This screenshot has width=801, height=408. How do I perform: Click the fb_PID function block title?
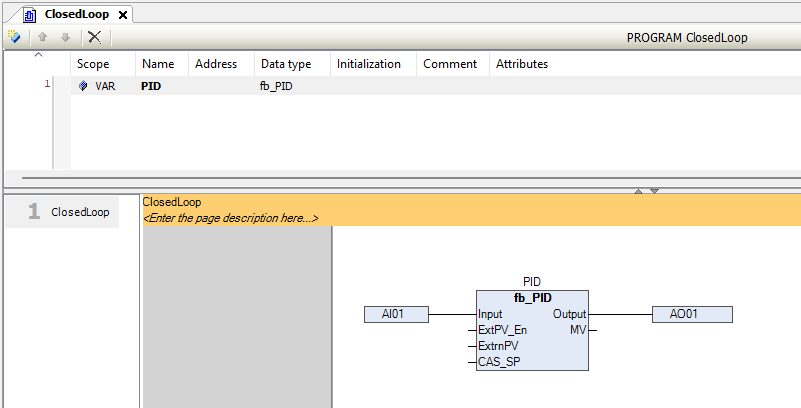pos(532,298)
